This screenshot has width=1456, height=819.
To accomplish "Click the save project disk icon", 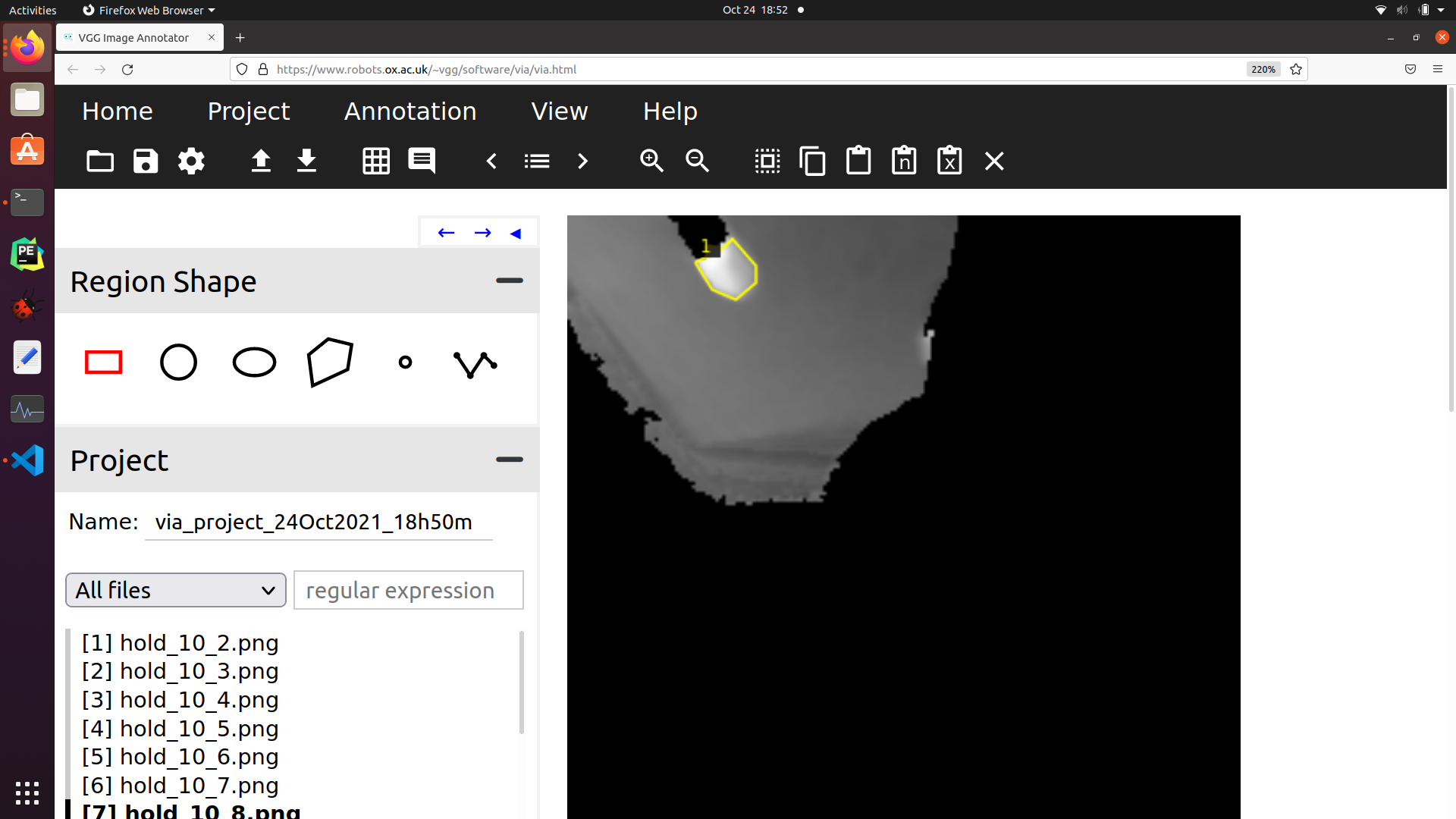I will click(x=146, y=161).
